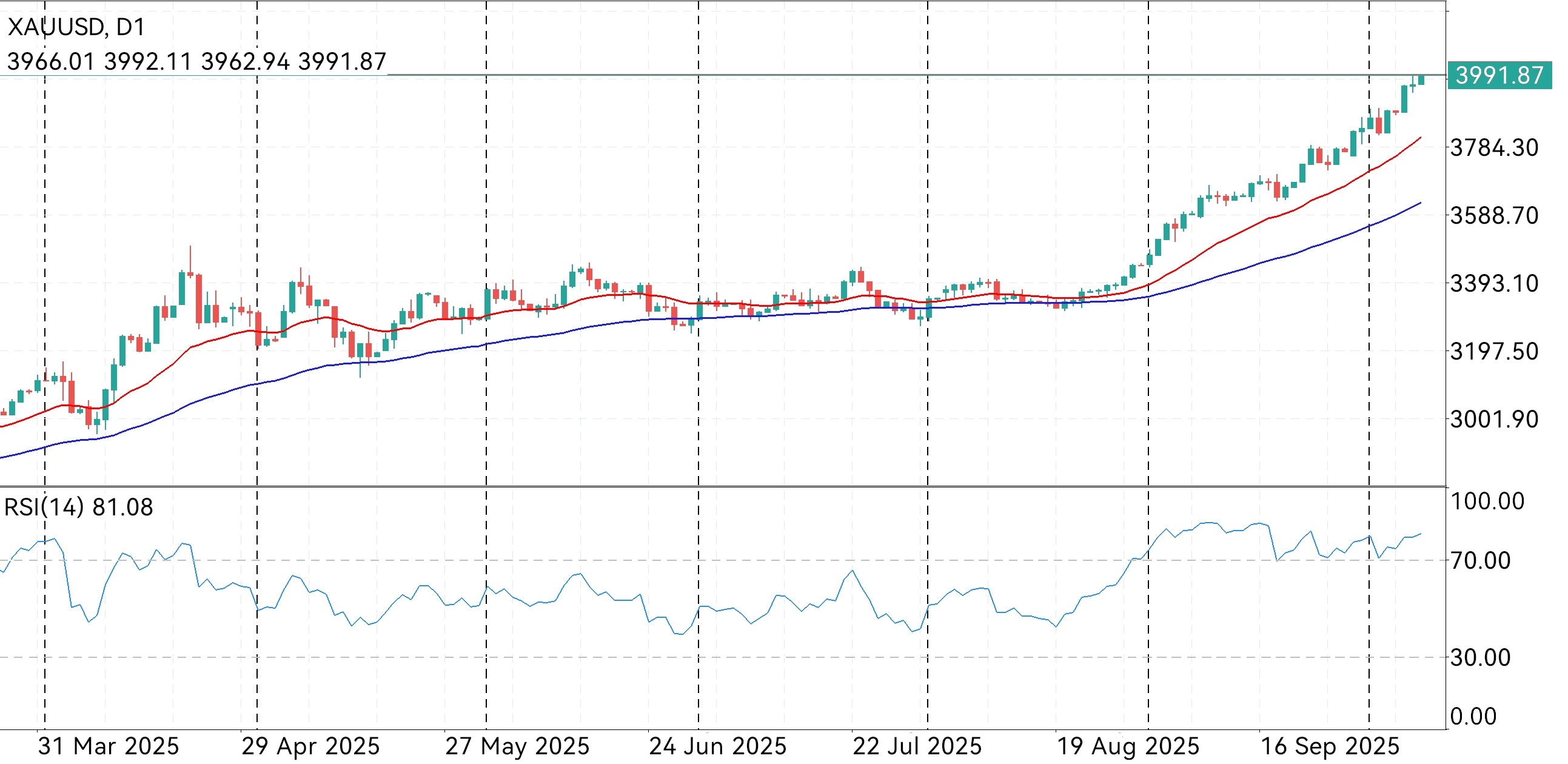Click the 0.00 RSI scale label
1568x764 pixels.
point(1473,717)
